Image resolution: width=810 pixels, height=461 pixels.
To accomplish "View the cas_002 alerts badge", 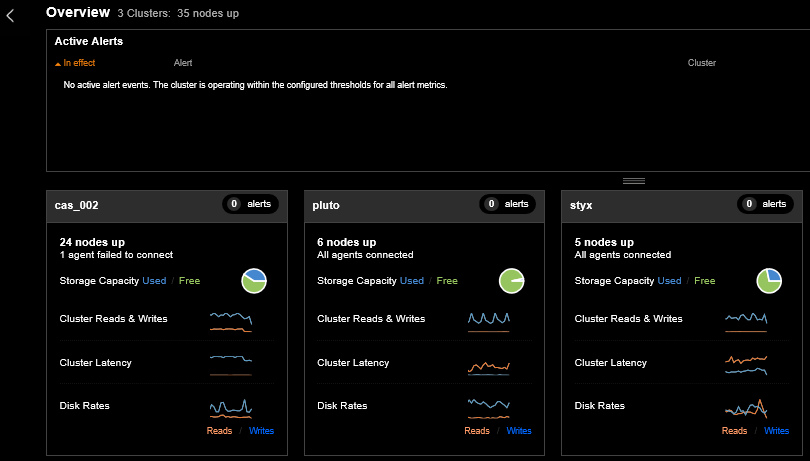I will (x=251, y=204).
